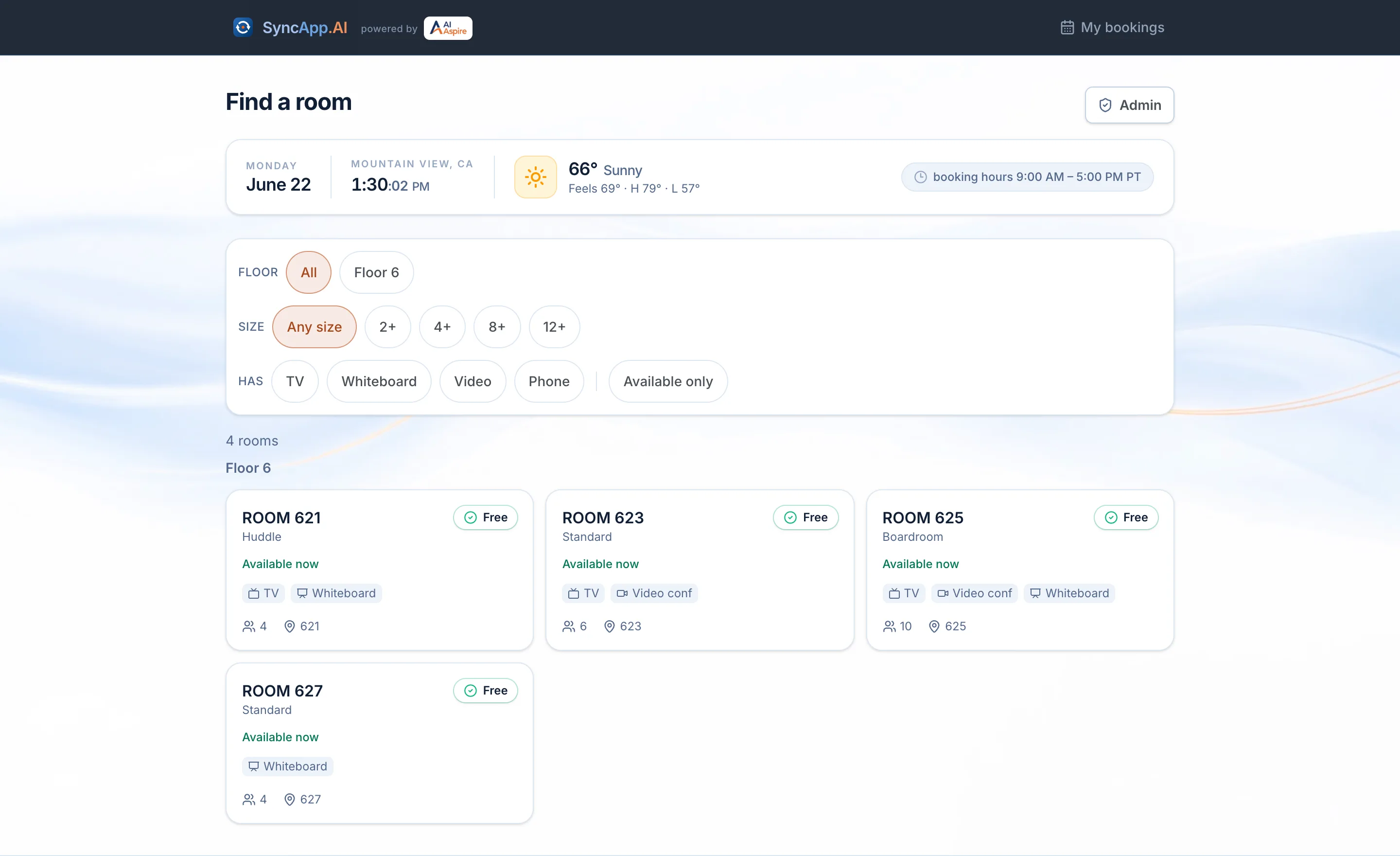Click the capacity people icon in Room 625

click(x=889, y=626)
